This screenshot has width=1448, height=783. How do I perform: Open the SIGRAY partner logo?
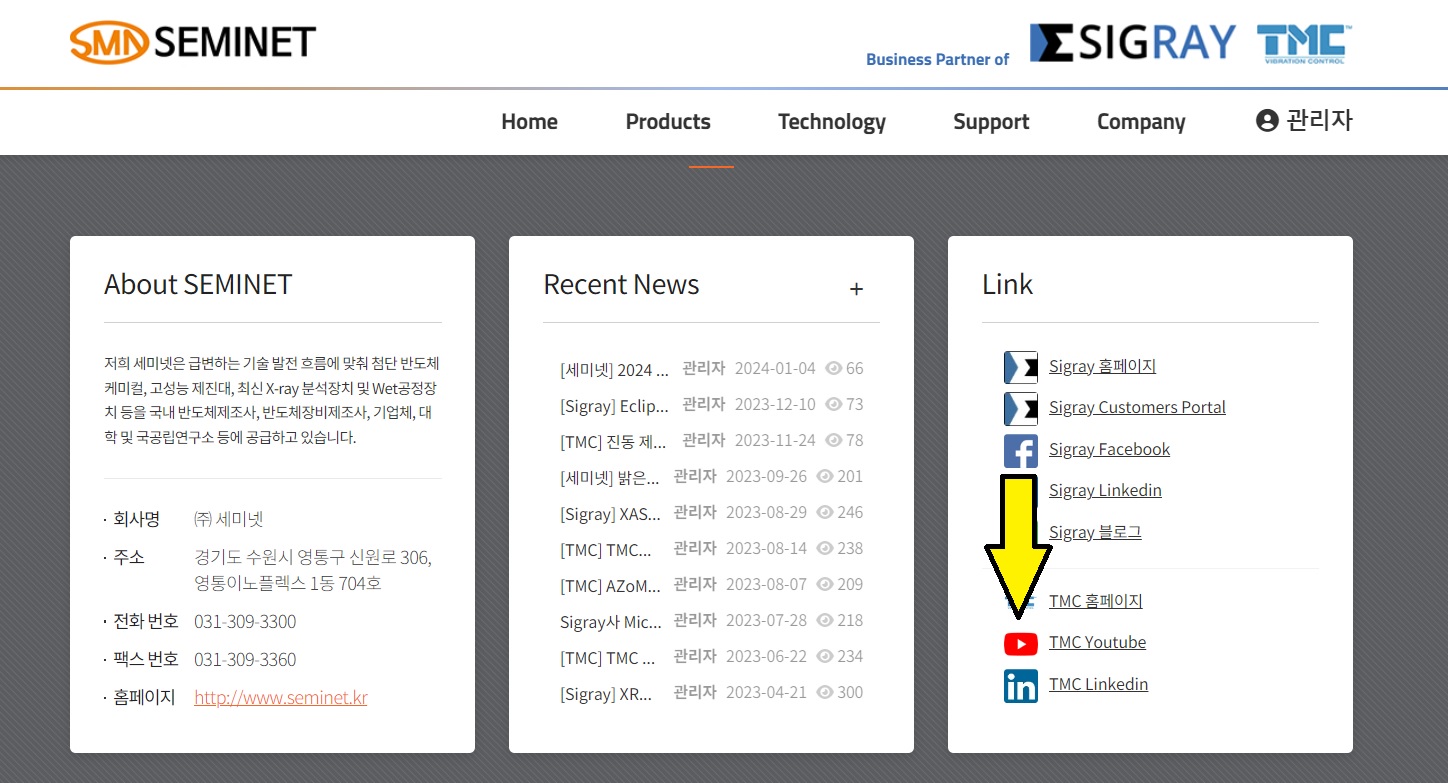(x=1133, y=44)
